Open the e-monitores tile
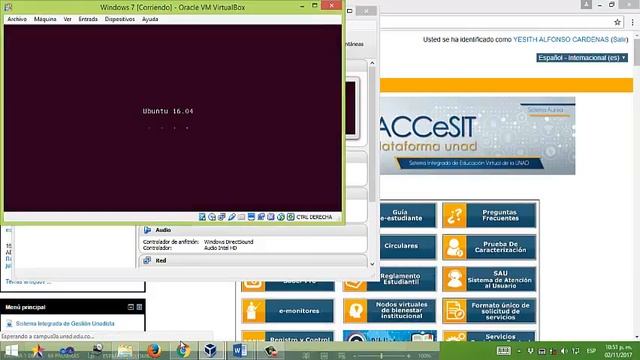The height and width of the screenshot is (360, 640). (x=288, y=311)
